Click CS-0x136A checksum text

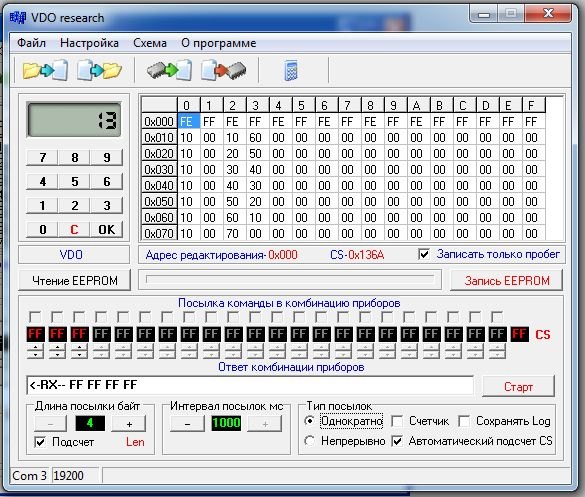click(357, 255)
